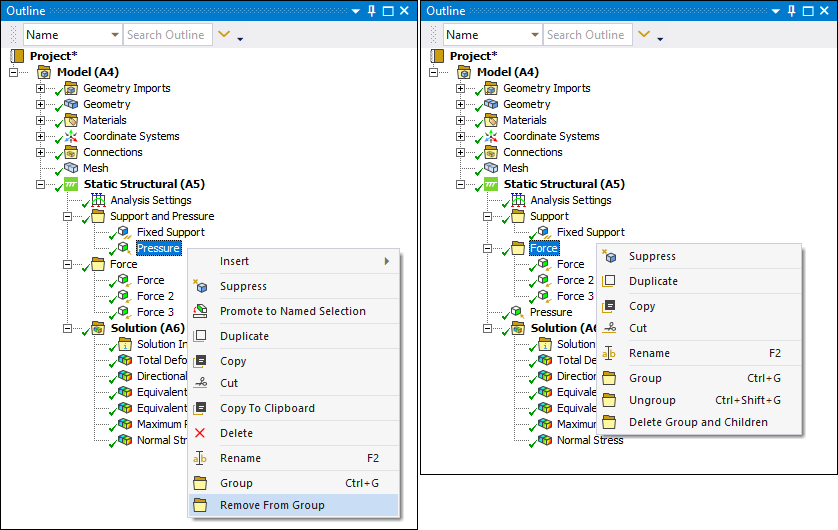Image resolution: width=838 pixels, height=530 pixels.
Task: Expand Materials in right panel
Action: [461, 120]
